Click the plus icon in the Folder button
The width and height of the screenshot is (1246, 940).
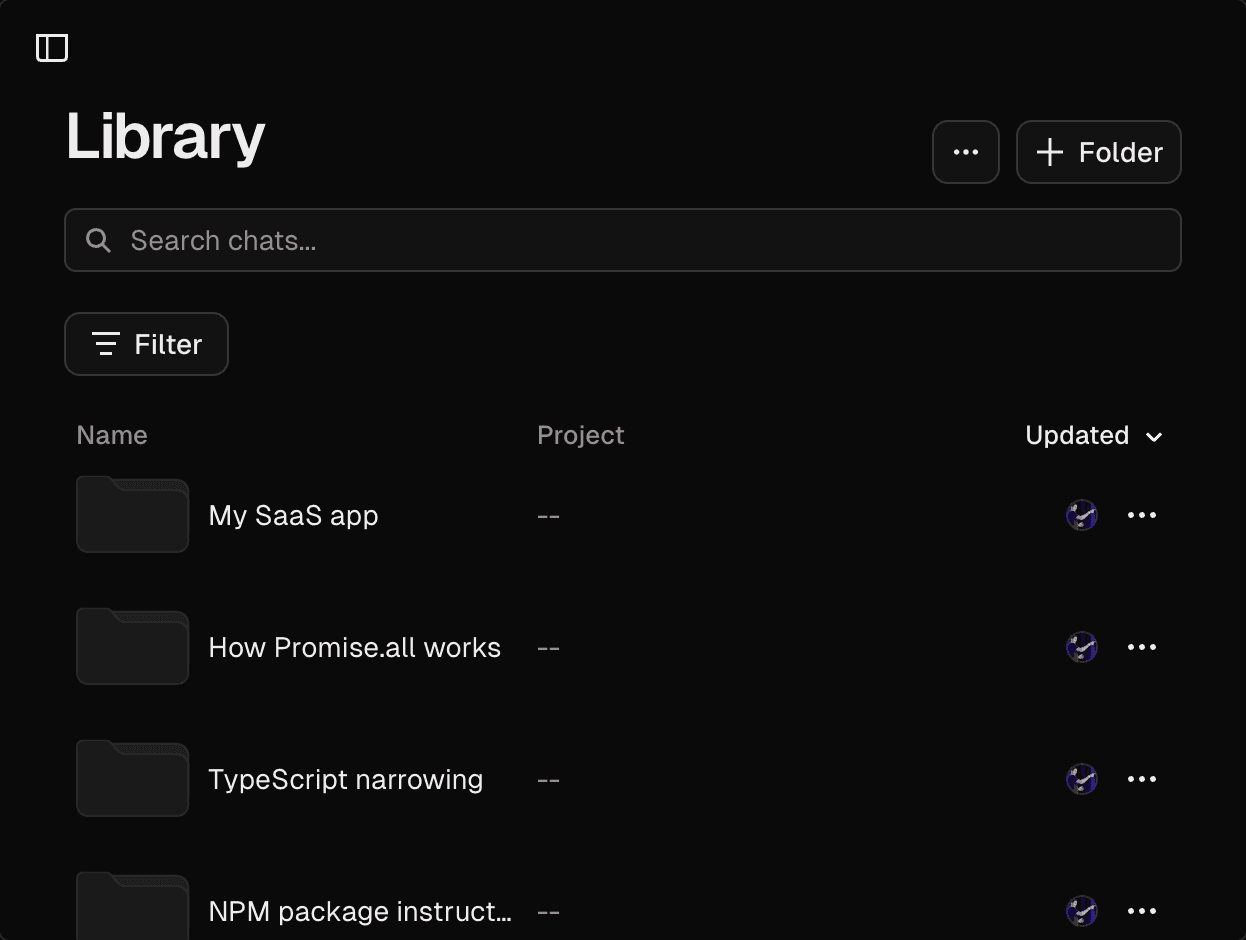(1048, 152)
